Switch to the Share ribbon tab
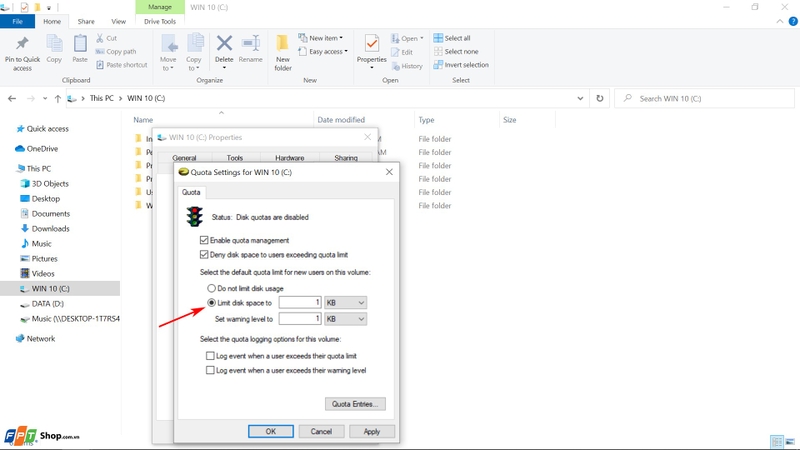 86,21
